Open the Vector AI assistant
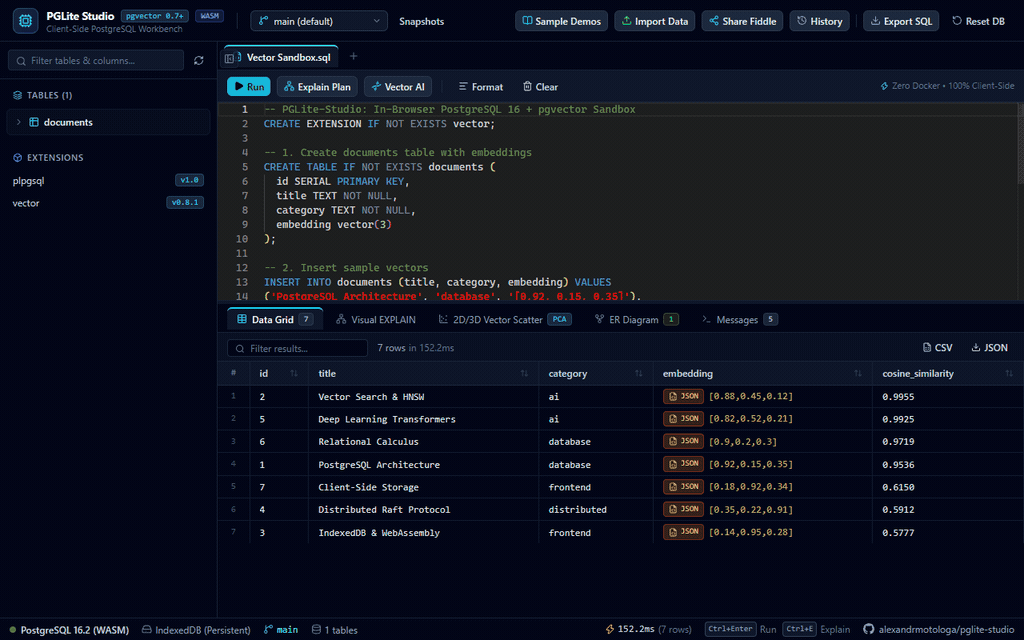1024x640 pixels. tap(398, 86)
